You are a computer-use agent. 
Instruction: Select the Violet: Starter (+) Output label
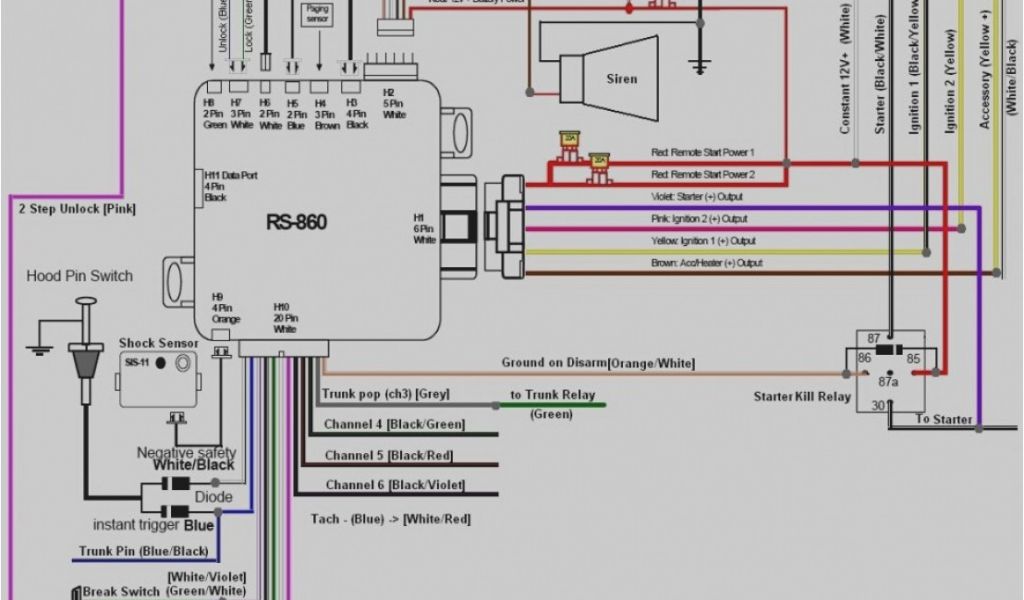pos(699,197)
